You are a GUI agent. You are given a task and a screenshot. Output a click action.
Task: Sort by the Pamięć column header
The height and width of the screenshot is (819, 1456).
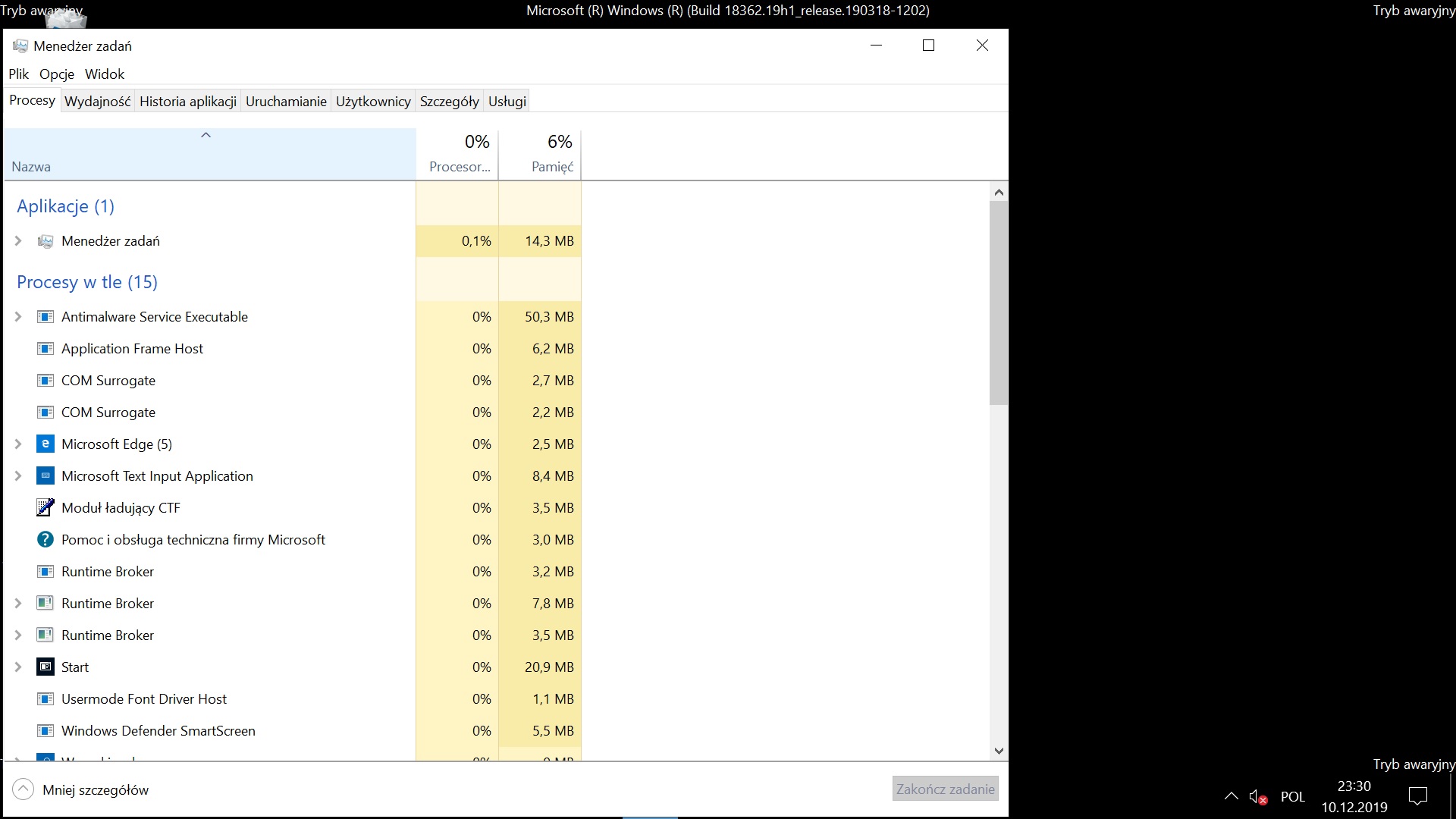540,154
